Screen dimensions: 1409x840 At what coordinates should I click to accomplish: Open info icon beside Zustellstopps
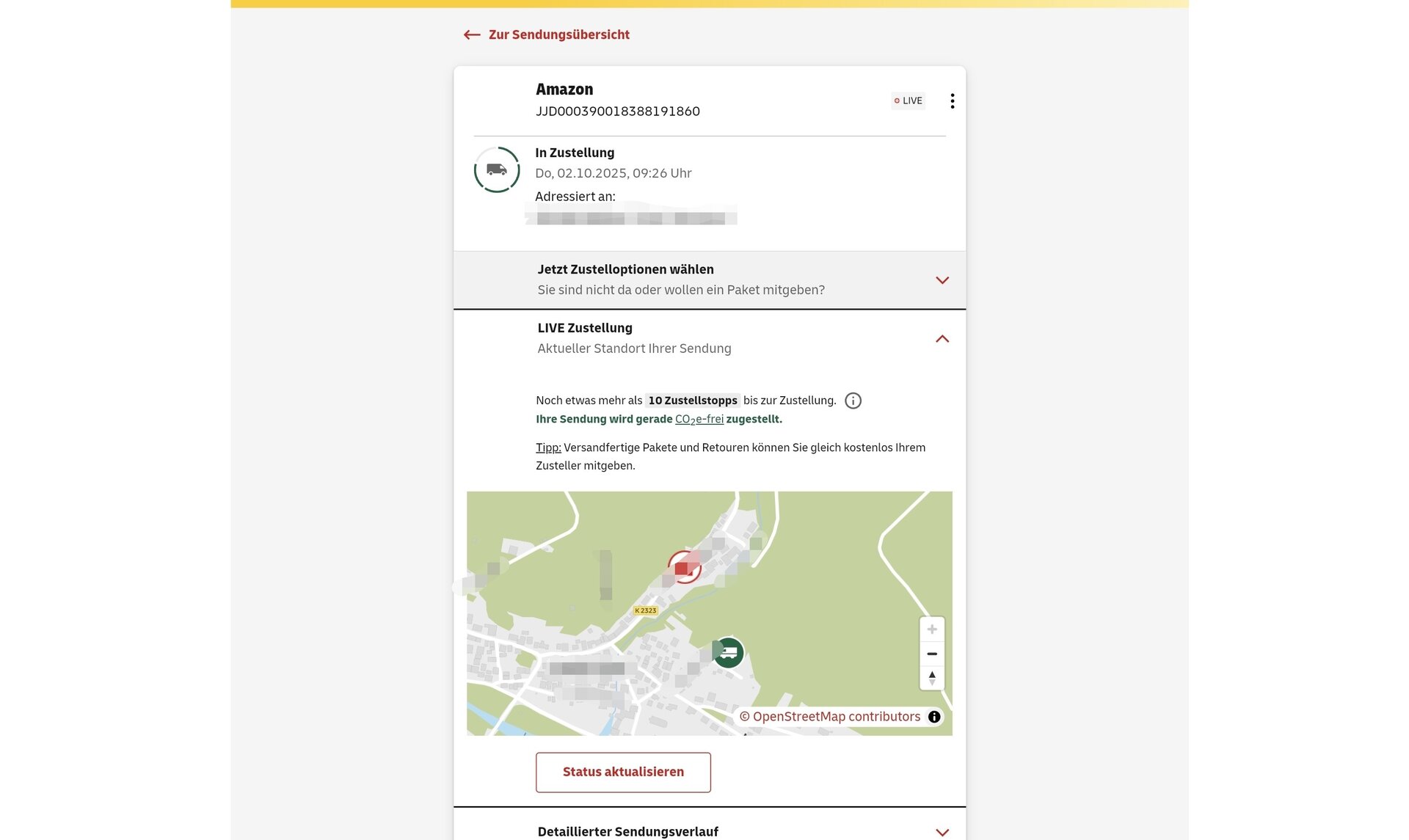click(x=853, y=401)
